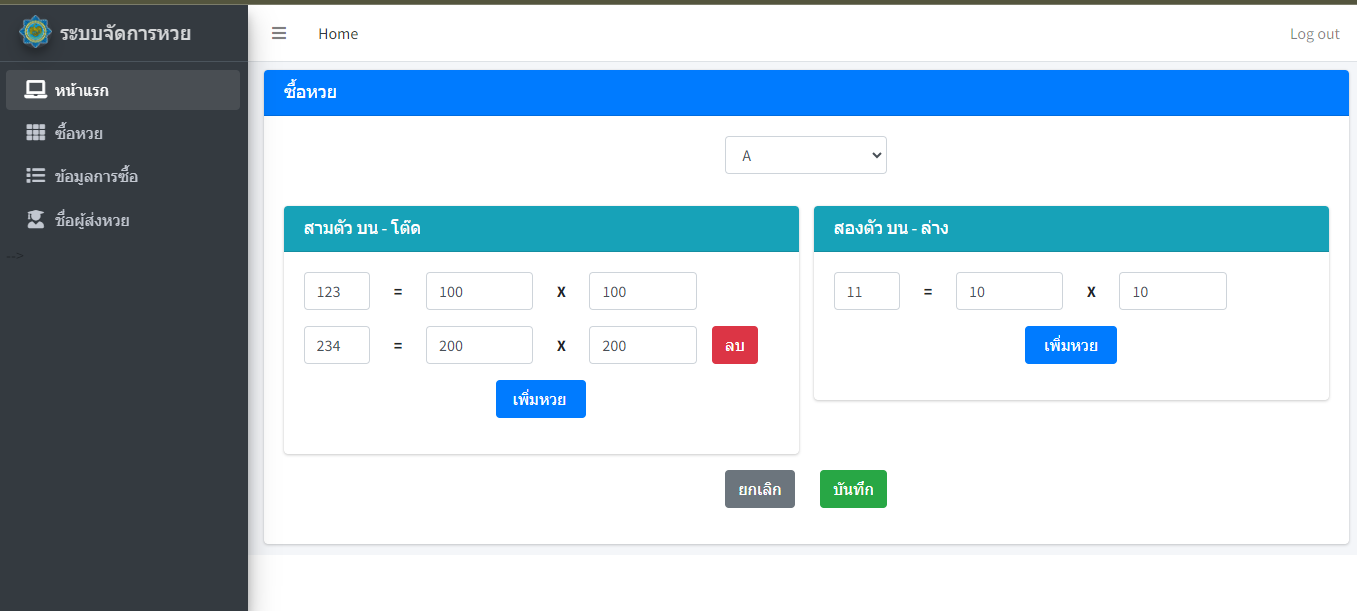Click the list icon beside ข้อมูลการซื้อ
The width and height of the screenshot is (1357, 611).
click(36, 176)
